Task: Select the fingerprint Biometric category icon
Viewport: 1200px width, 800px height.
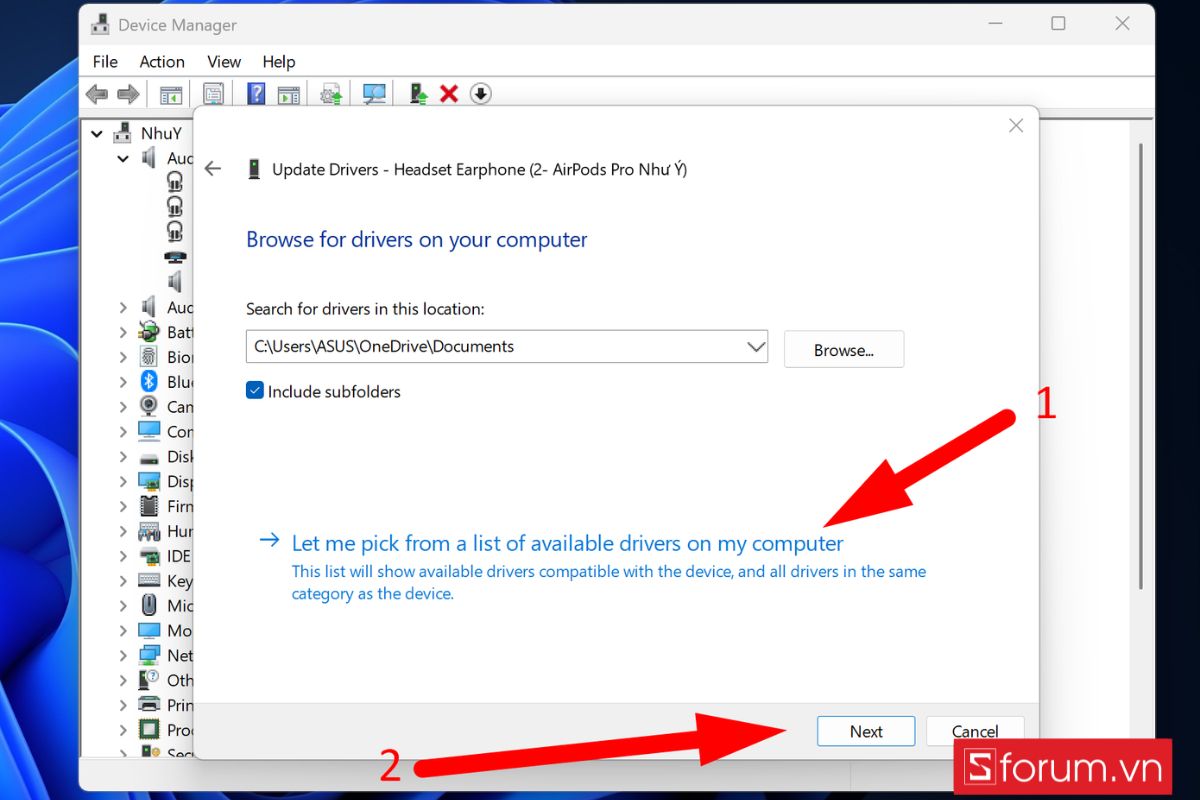Action: [x=149, y=357]
